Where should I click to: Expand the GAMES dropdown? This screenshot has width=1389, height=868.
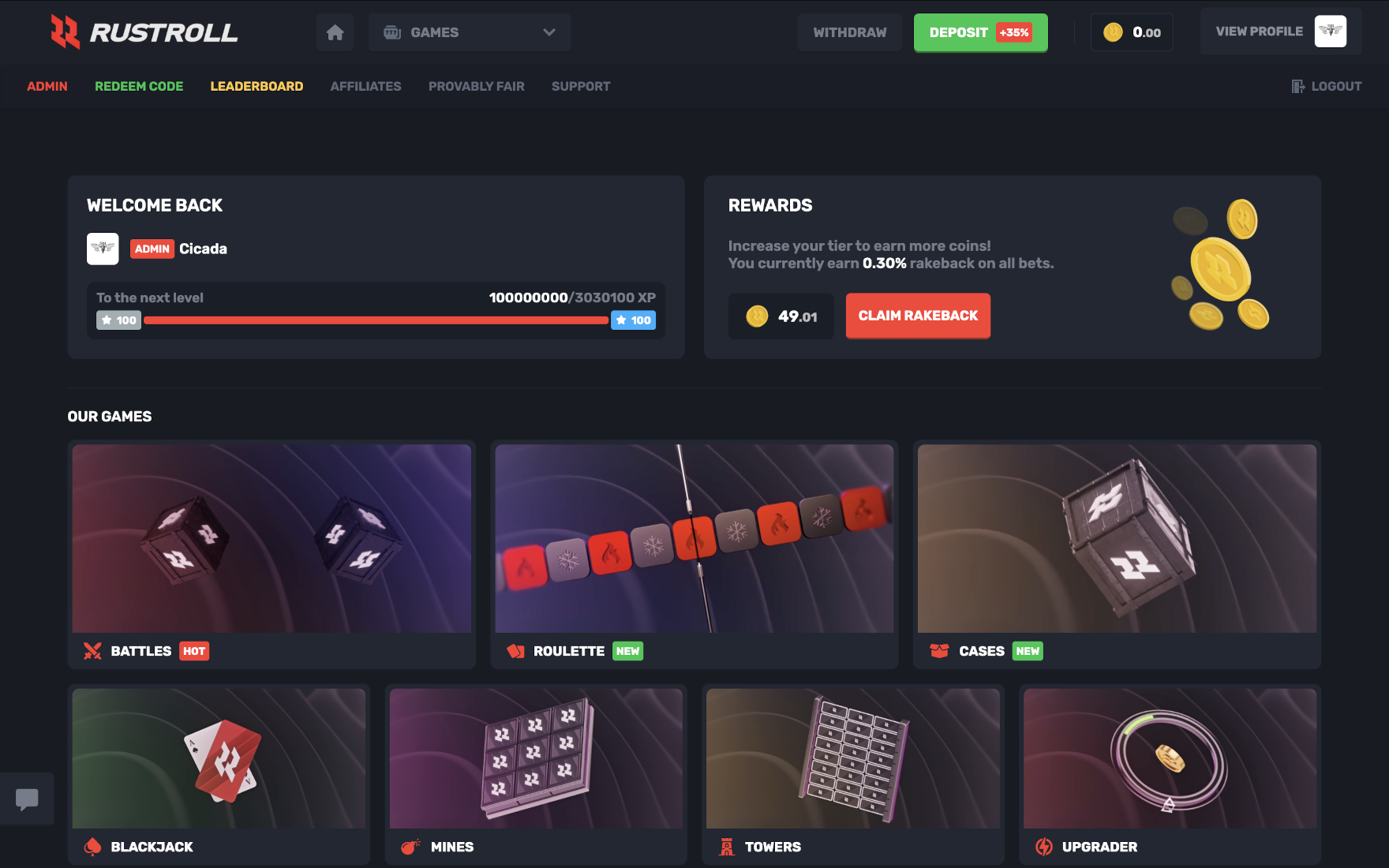pos(470,32)
